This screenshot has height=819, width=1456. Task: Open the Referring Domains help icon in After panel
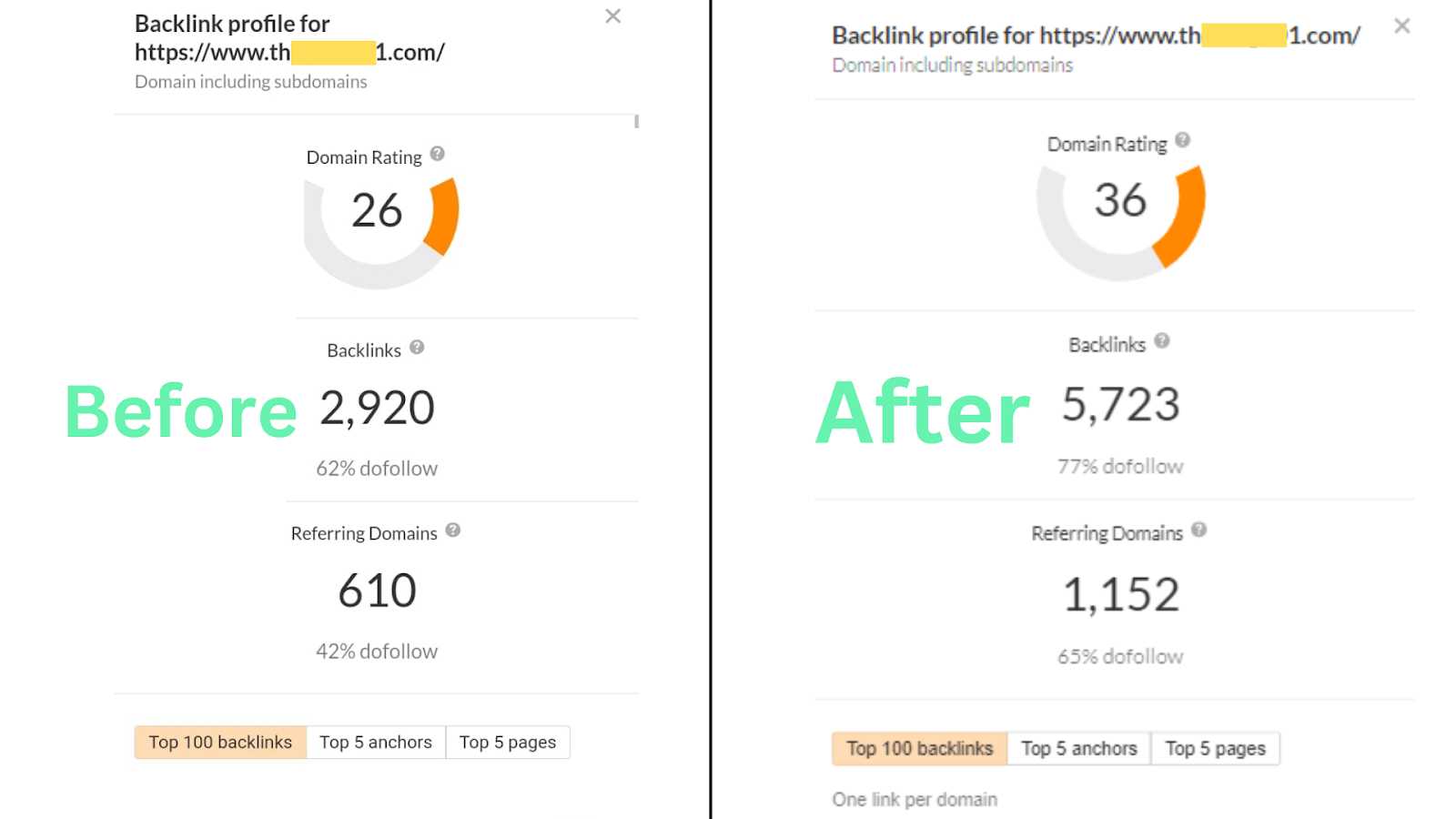point(1199,531)
